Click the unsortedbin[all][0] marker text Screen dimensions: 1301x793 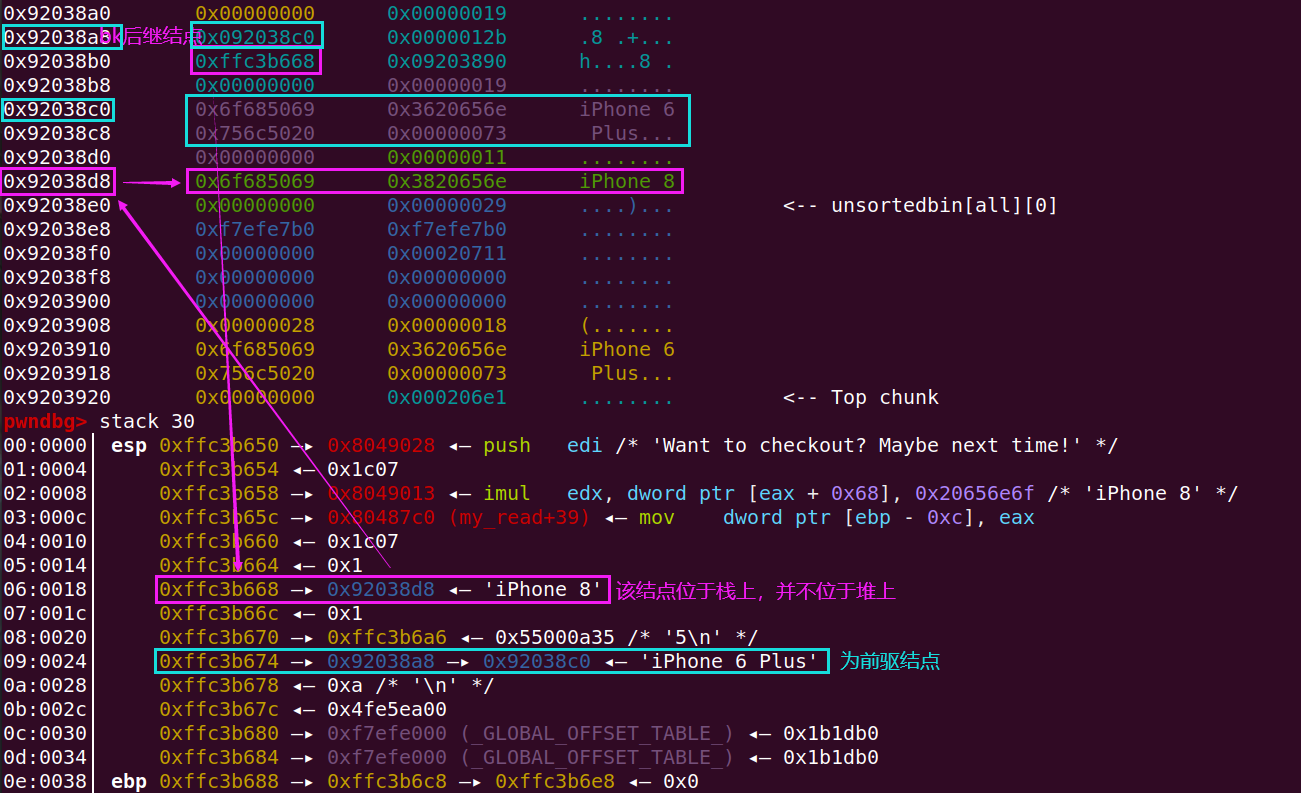click(x=920, y=206)
